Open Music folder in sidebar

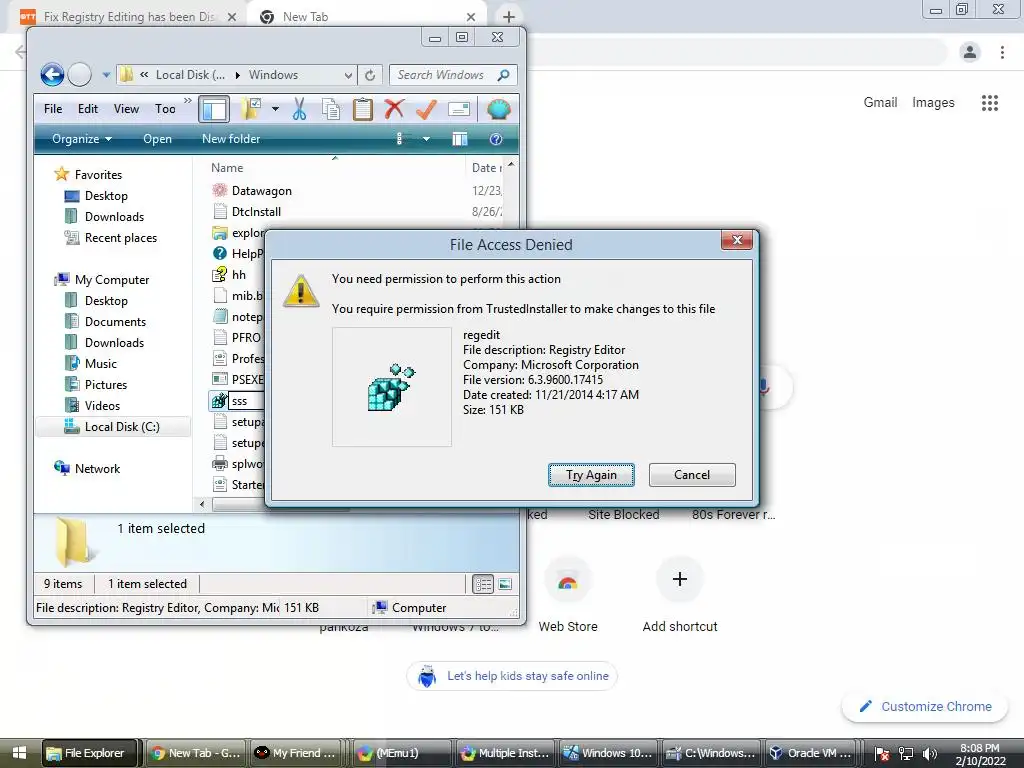click(x=101, y=364)
